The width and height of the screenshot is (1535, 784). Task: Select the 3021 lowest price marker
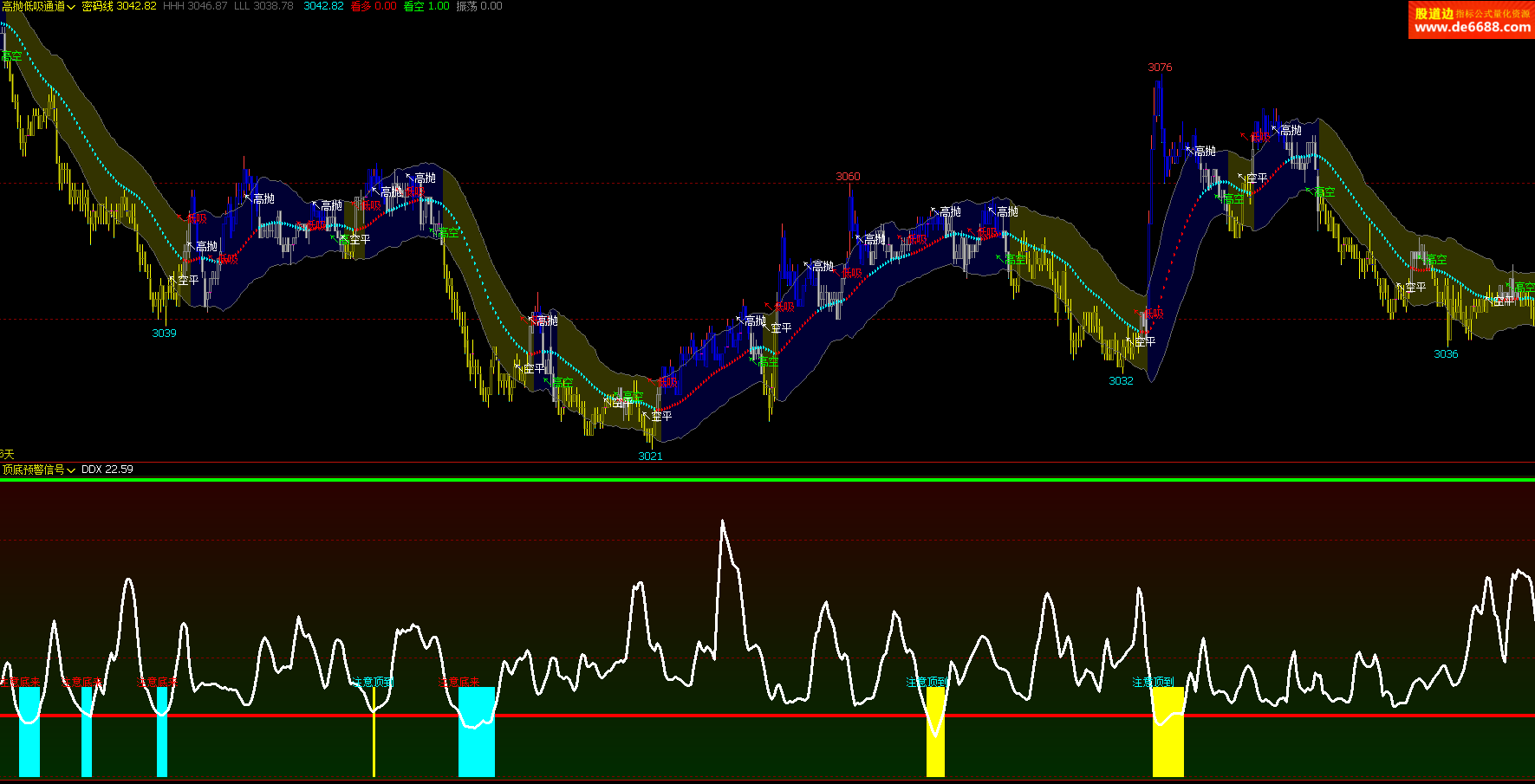(650, 457)
